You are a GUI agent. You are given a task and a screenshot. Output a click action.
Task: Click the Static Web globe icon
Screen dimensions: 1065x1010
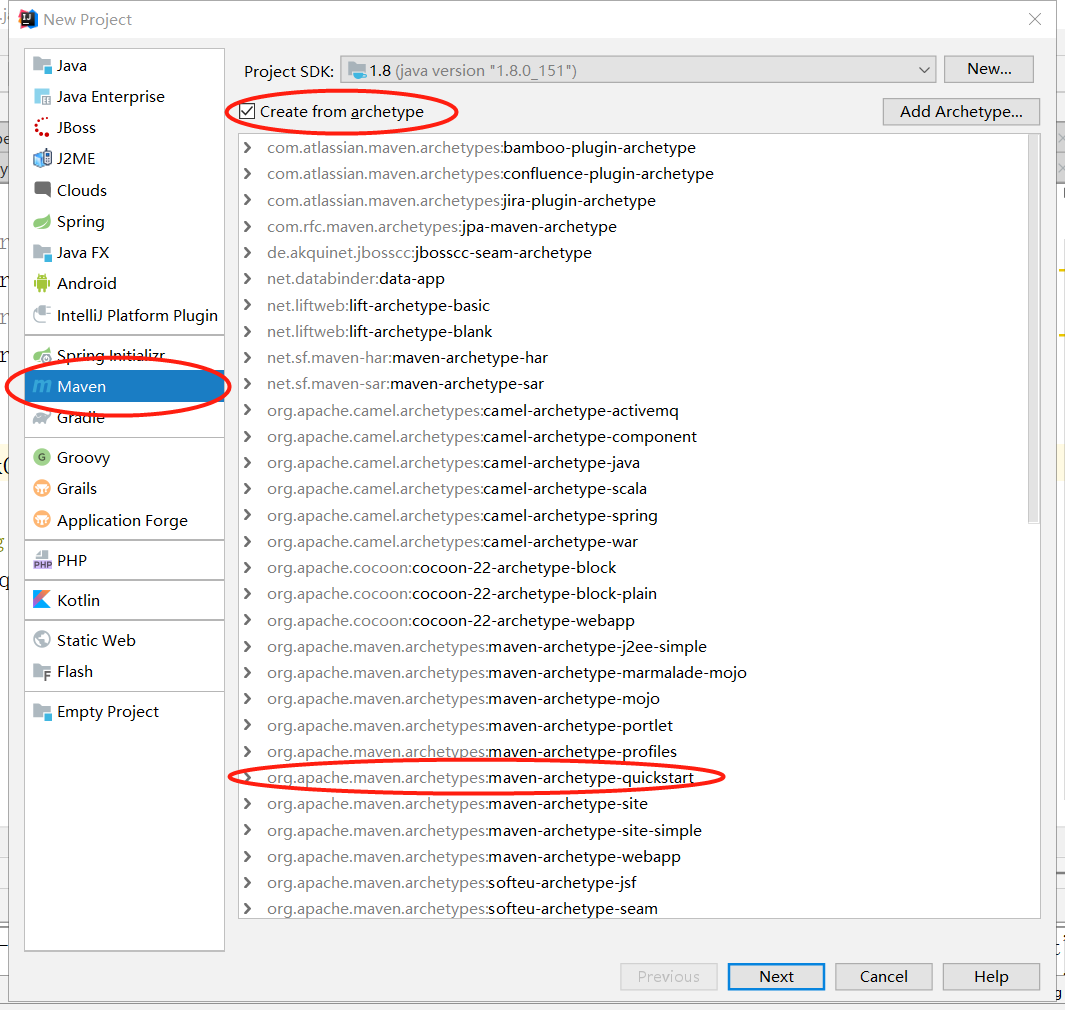click(42, 640)
